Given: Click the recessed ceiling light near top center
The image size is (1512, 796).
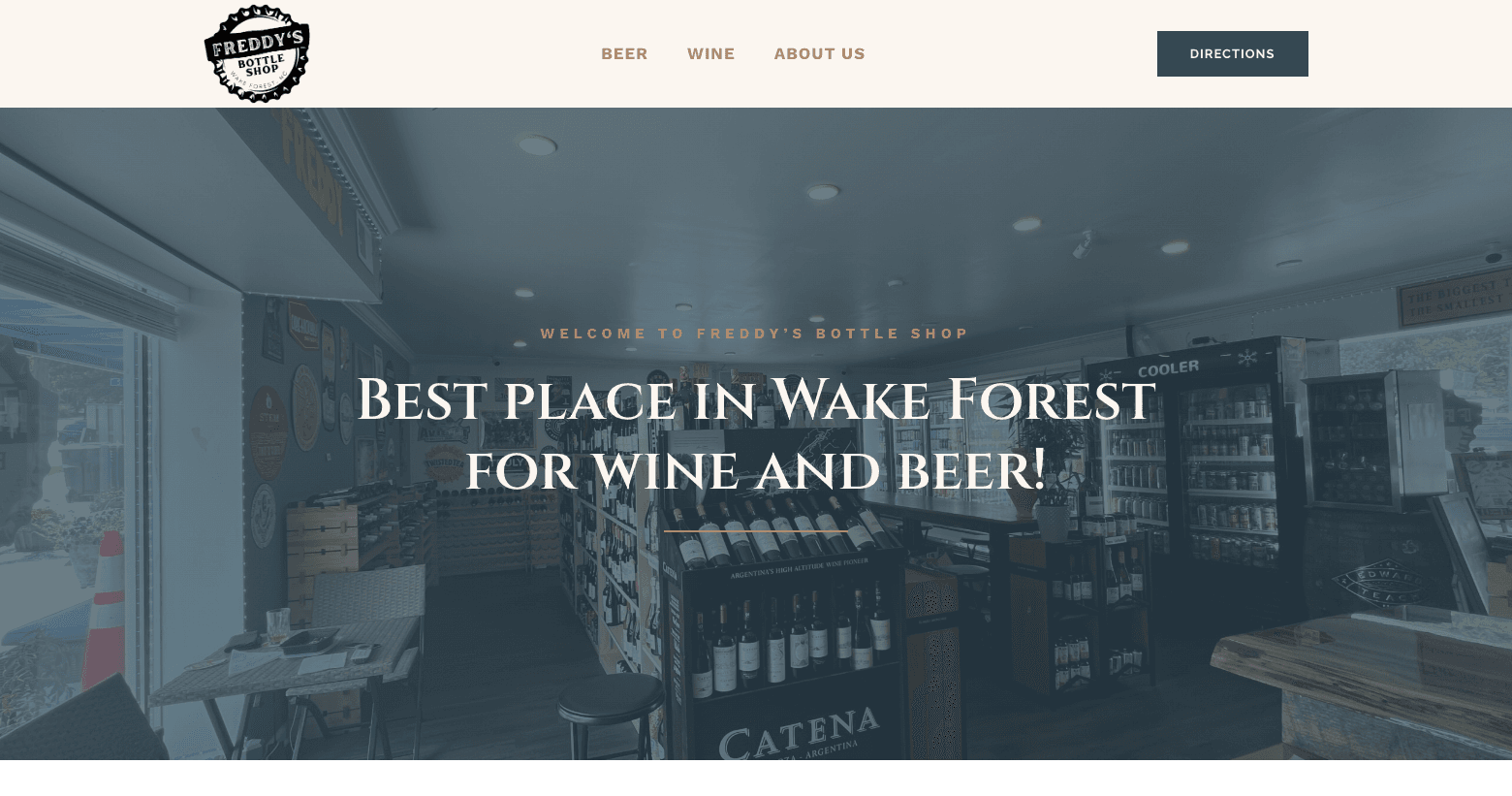Looking at the screenshot, I should [823, 192].
